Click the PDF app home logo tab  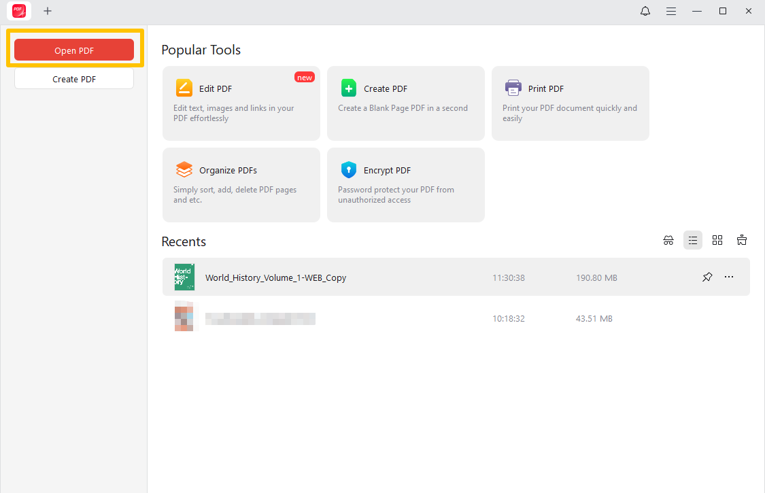[19, 11]
